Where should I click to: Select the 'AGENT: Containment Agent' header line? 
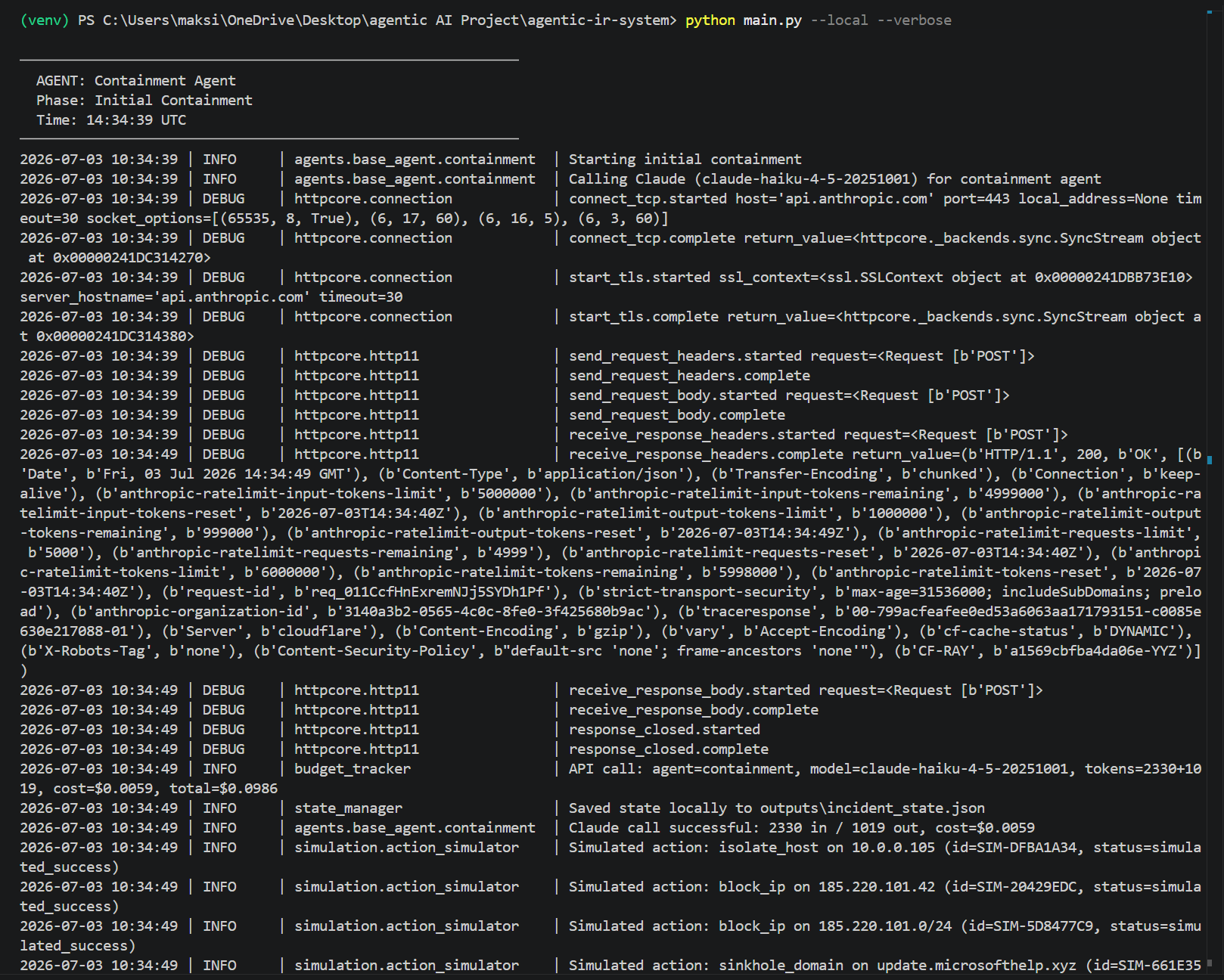(x=136, y=81)
